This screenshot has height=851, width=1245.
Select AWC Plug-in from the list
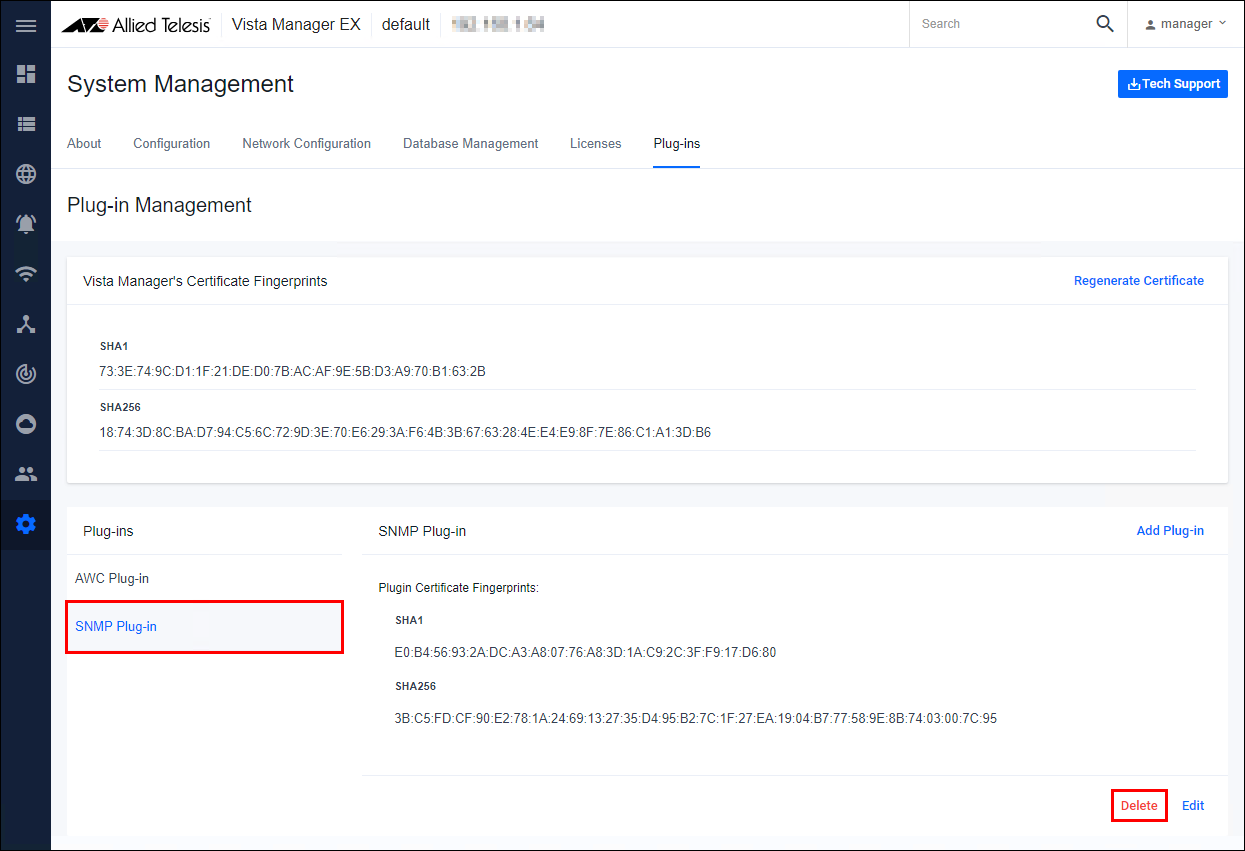[x=112, y=579]
